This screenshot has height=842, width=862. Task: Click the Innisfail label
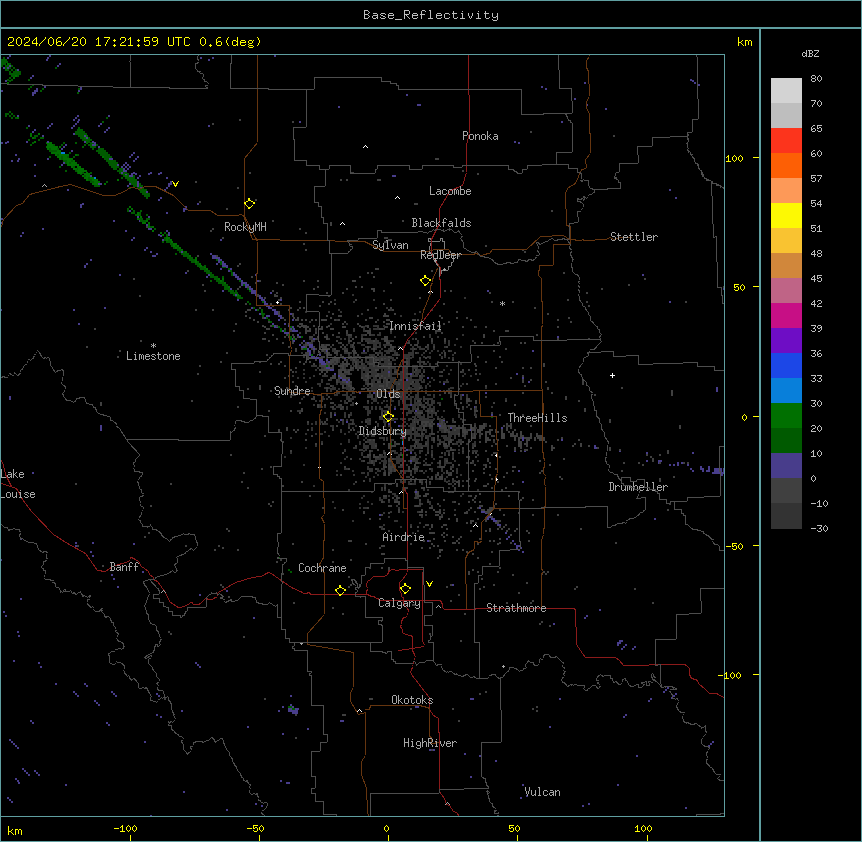tap(416, 326)
